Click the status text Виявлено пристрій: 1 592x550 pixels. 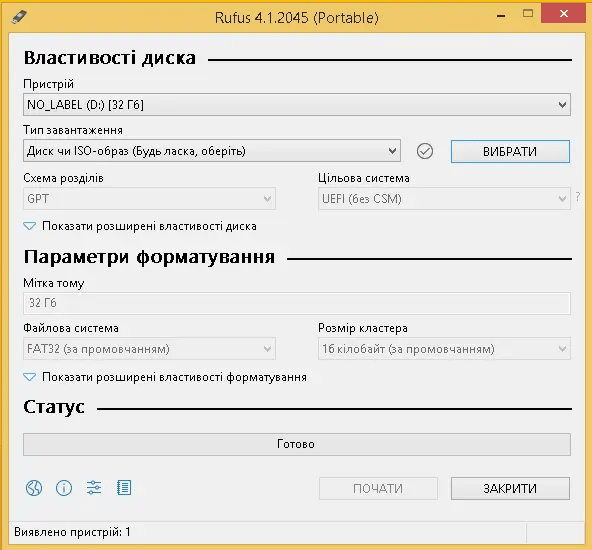pyautogui.click(x=72, y=532)
